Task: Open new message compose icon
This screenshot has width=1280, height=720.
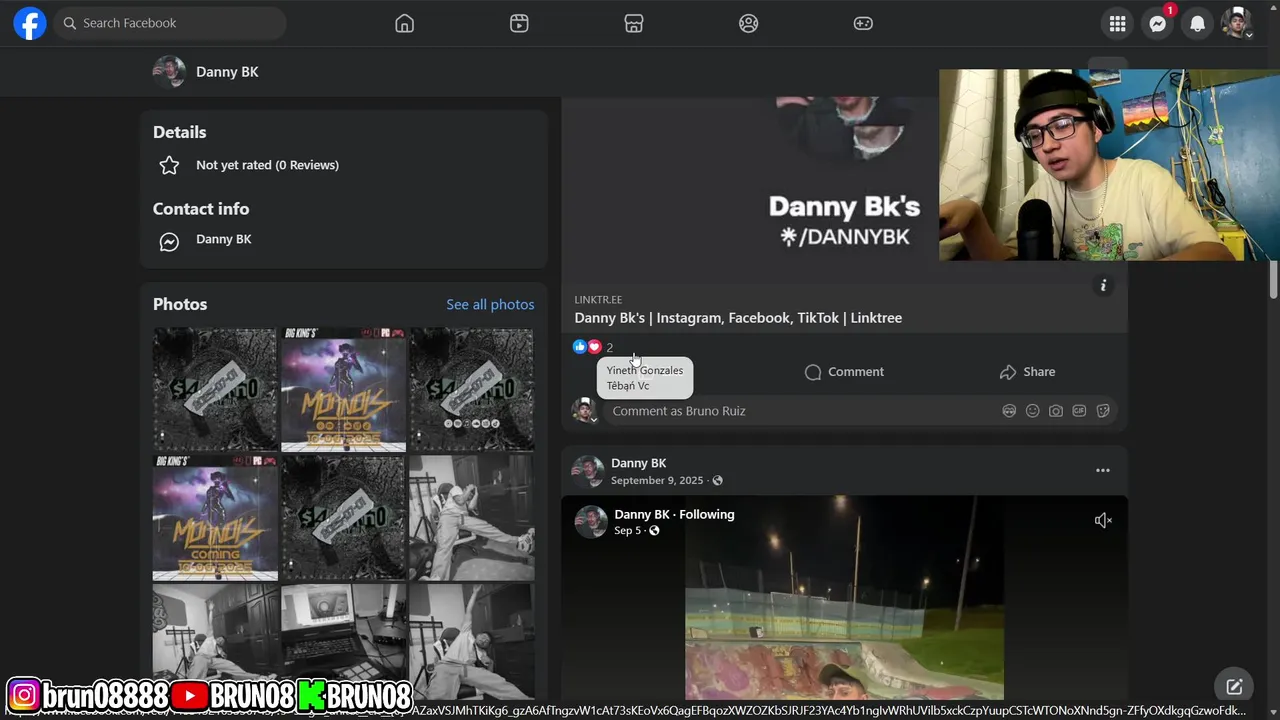Action: click(1234, 687)
